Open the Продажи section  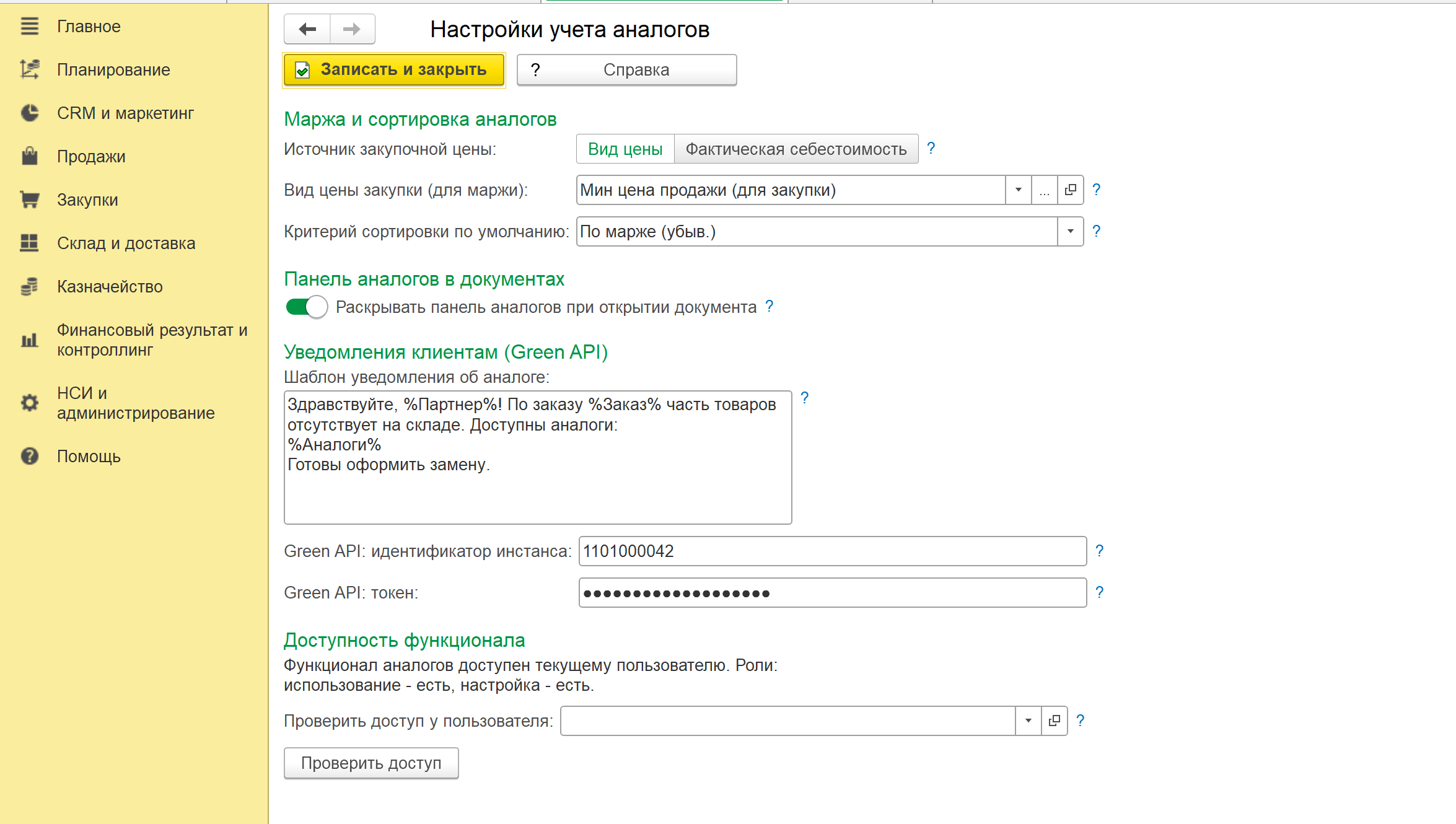91,157
